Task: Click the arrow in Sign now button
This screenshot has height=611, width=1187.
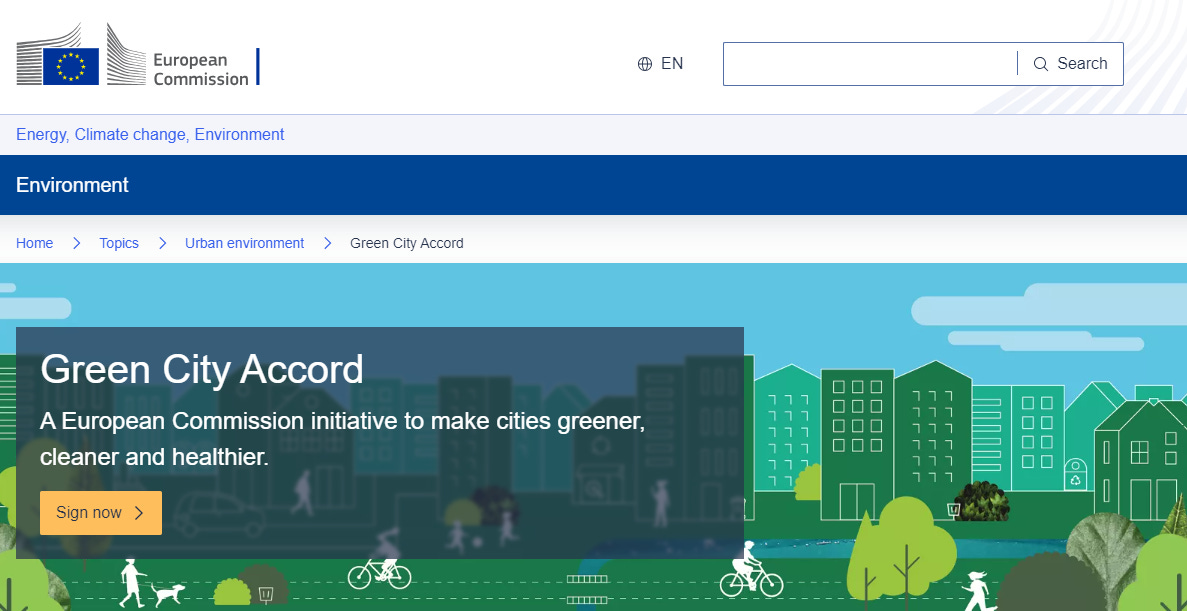Action: pos(139,513)
